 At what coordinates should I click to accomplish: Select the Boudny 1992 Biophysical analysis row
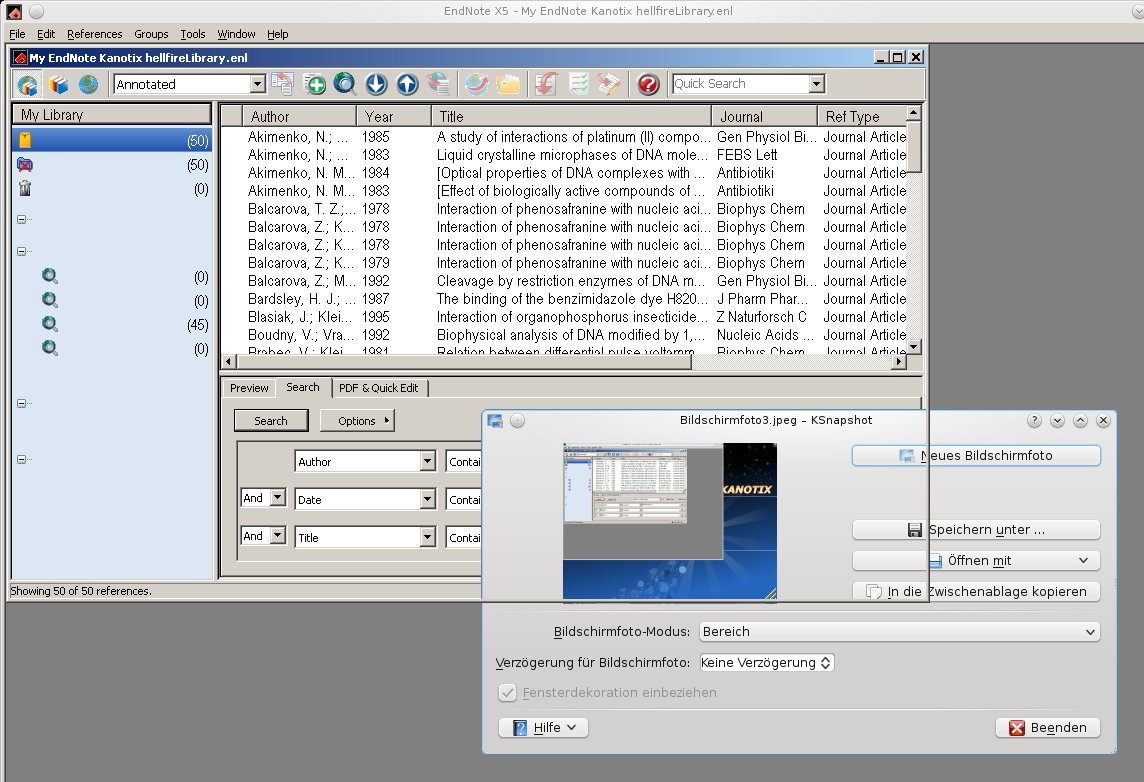[564, 336]
